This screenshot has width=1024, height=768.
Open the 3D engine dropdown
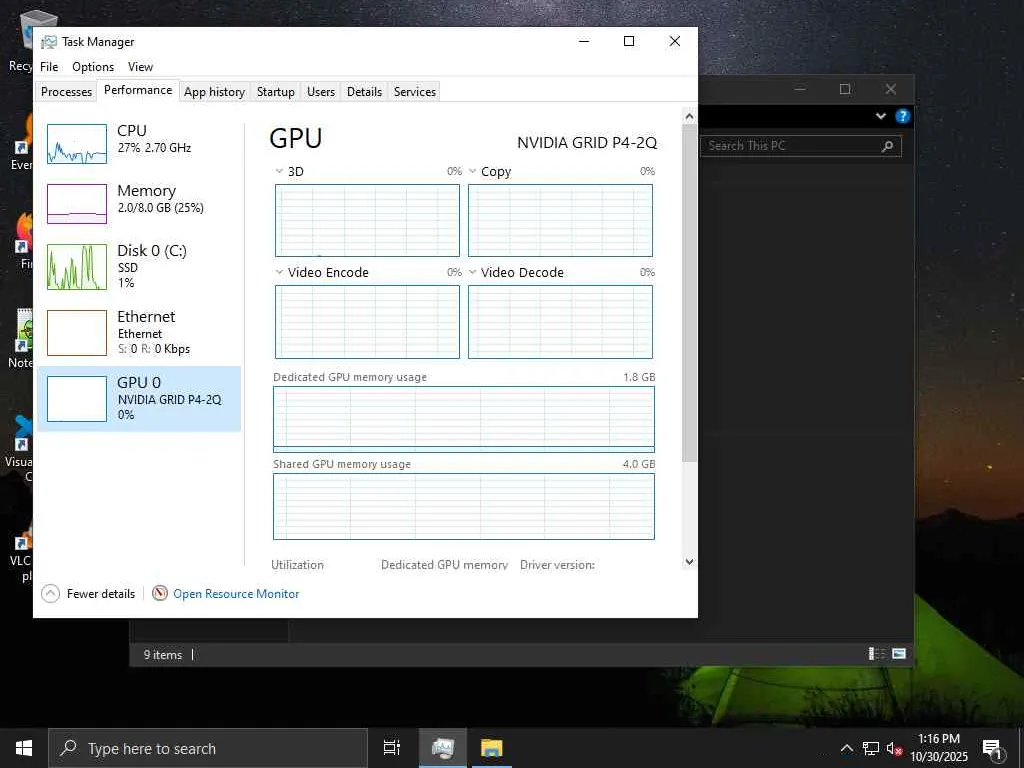[x=280, y=172]
